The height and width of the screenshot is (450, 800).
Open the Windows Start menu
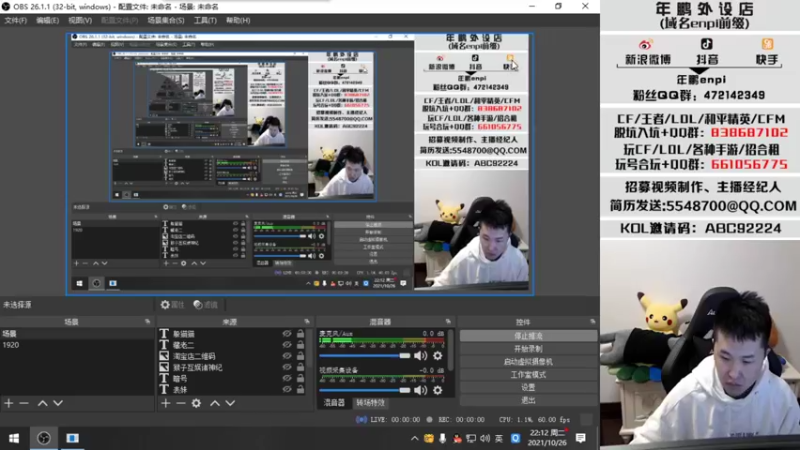(14, 438)
